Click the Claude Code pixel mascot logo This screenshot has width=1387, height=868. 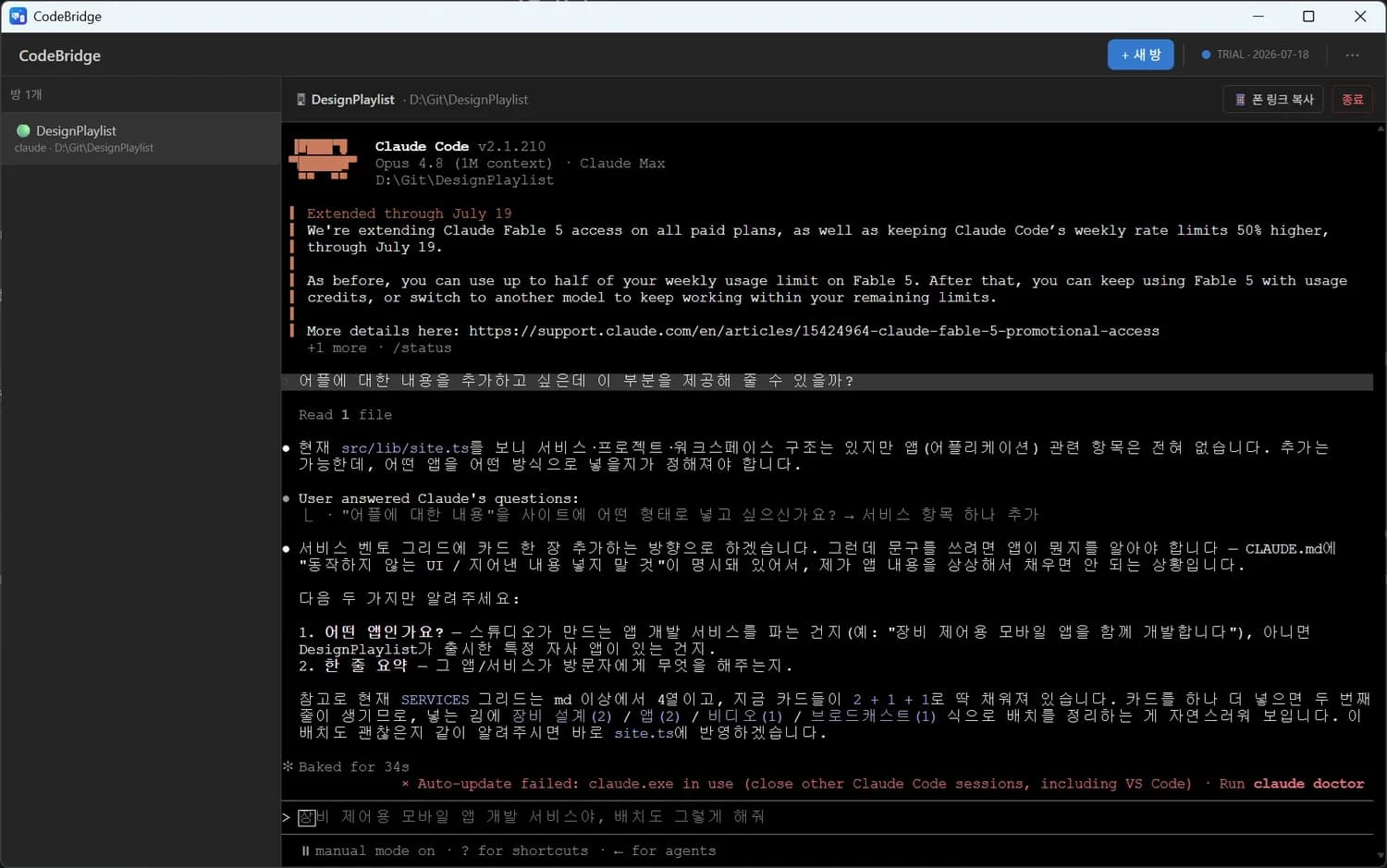tap(323, 159)
